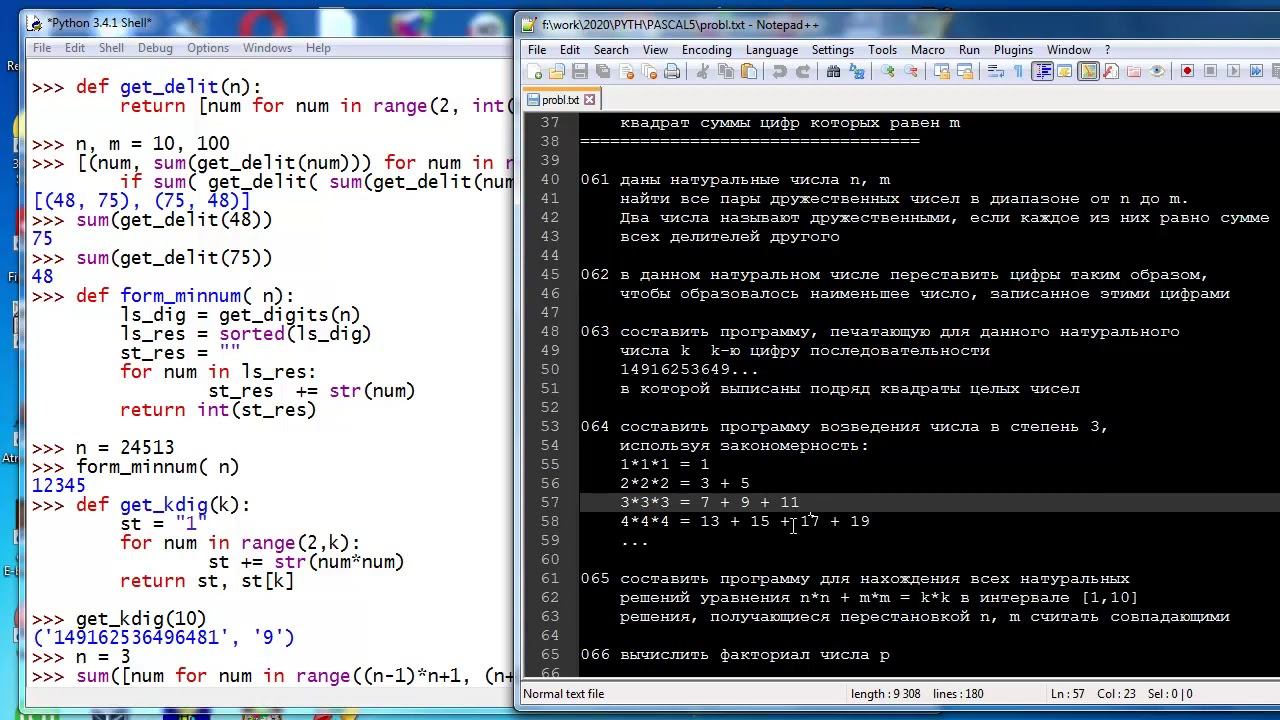Toggle show all characters pilcrow icon
1280x720 pixels.
click(1018, 71)
